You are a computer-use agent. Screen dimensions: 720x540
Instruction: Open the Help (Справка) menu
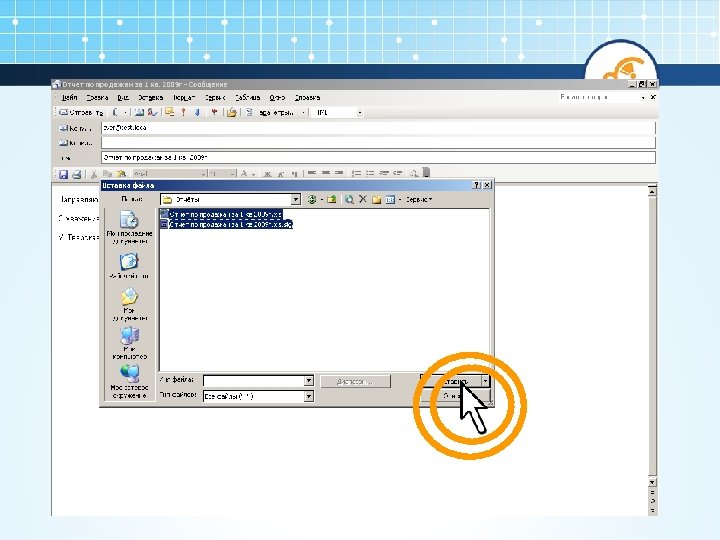click(x=307, y=98)
